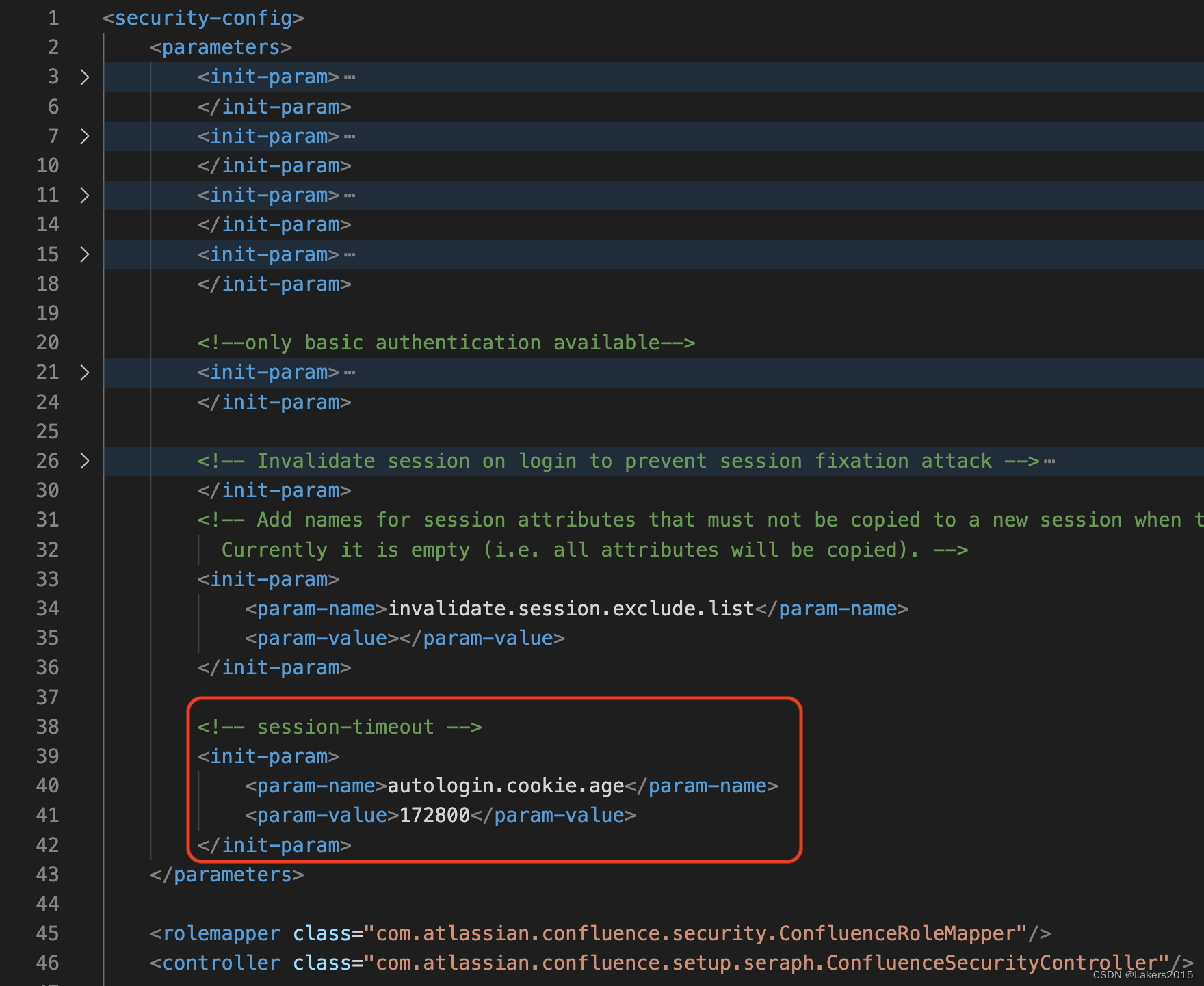1204x986 pixels.
Task: Click the init-param opening tag on line 33
Action: pos(269,579)
